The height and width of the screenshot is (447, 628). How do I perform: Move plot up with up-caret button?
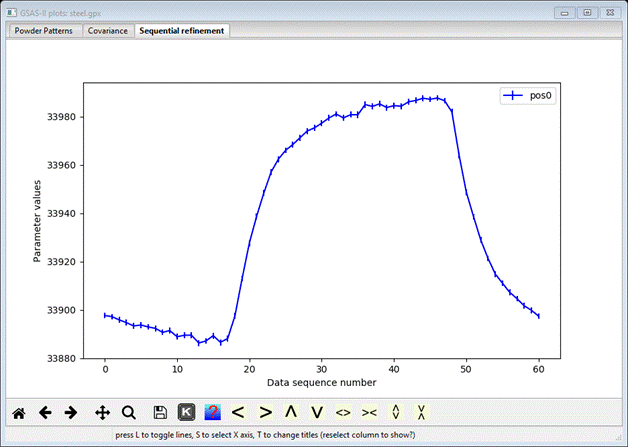(291, 411)
